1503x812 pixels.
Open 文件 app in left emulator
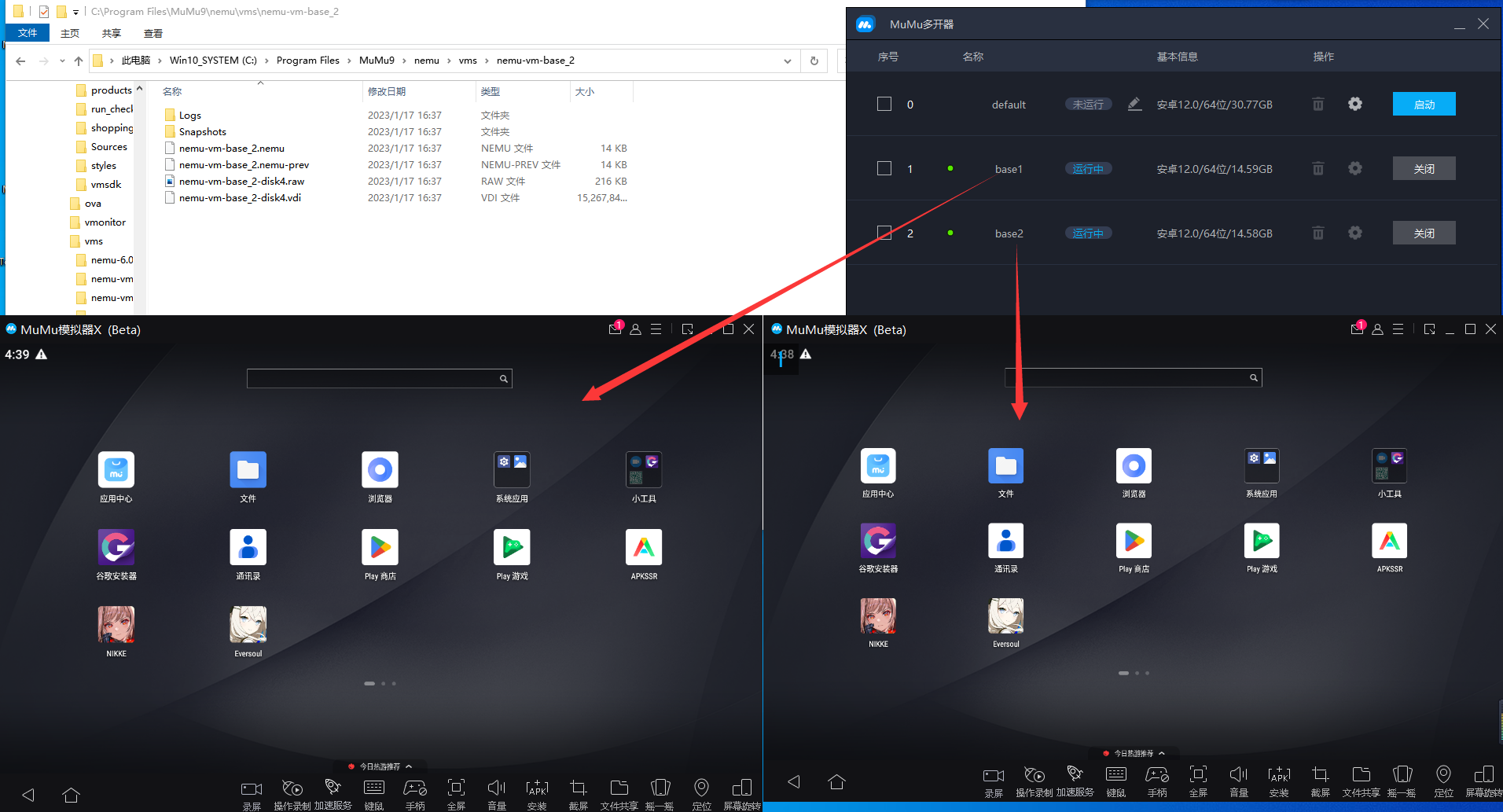pyautogui.click(x=248, y=470)
